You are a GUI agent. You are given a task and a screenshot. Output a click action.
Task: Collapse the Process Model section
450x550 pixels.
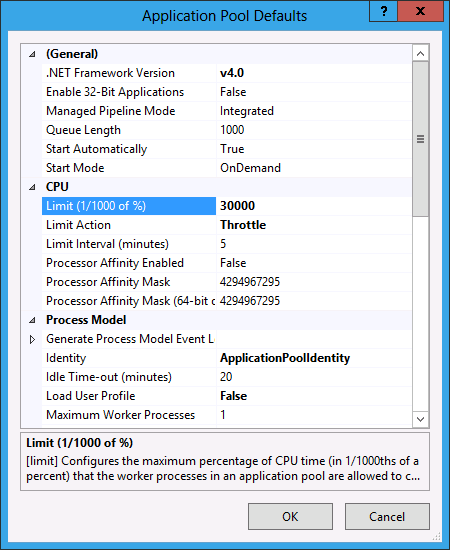click(32, 320)
